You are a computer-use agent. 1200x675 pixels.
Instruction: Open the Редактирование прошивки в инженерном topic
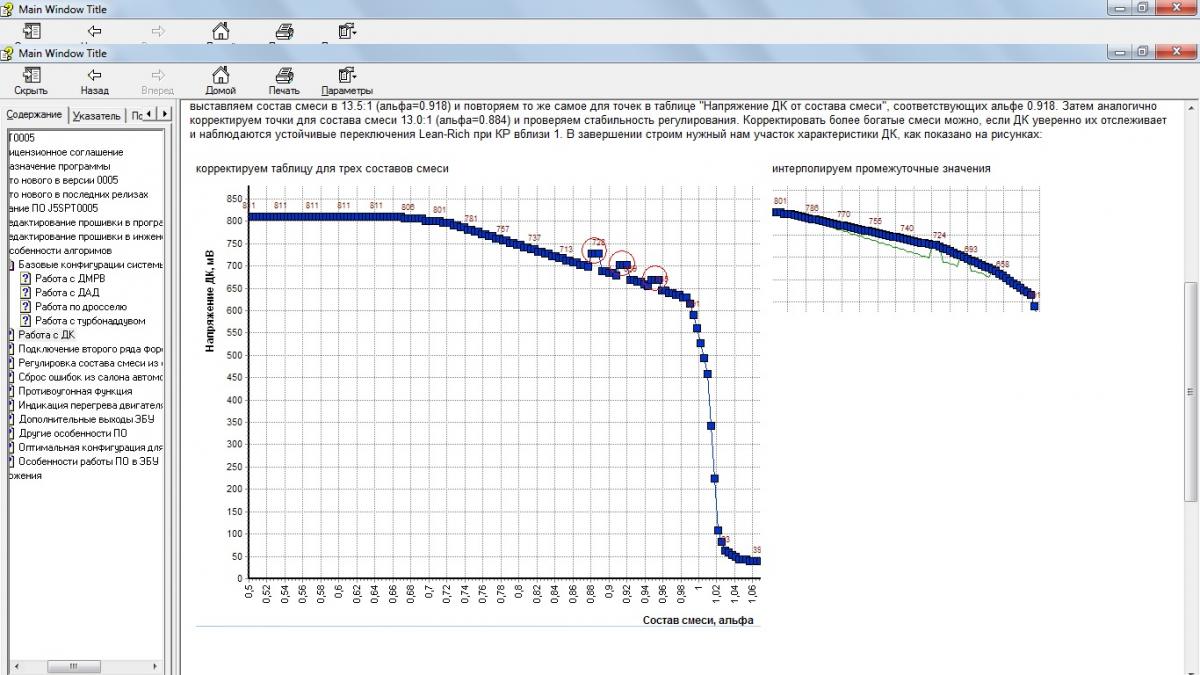[x=85, y=236]
